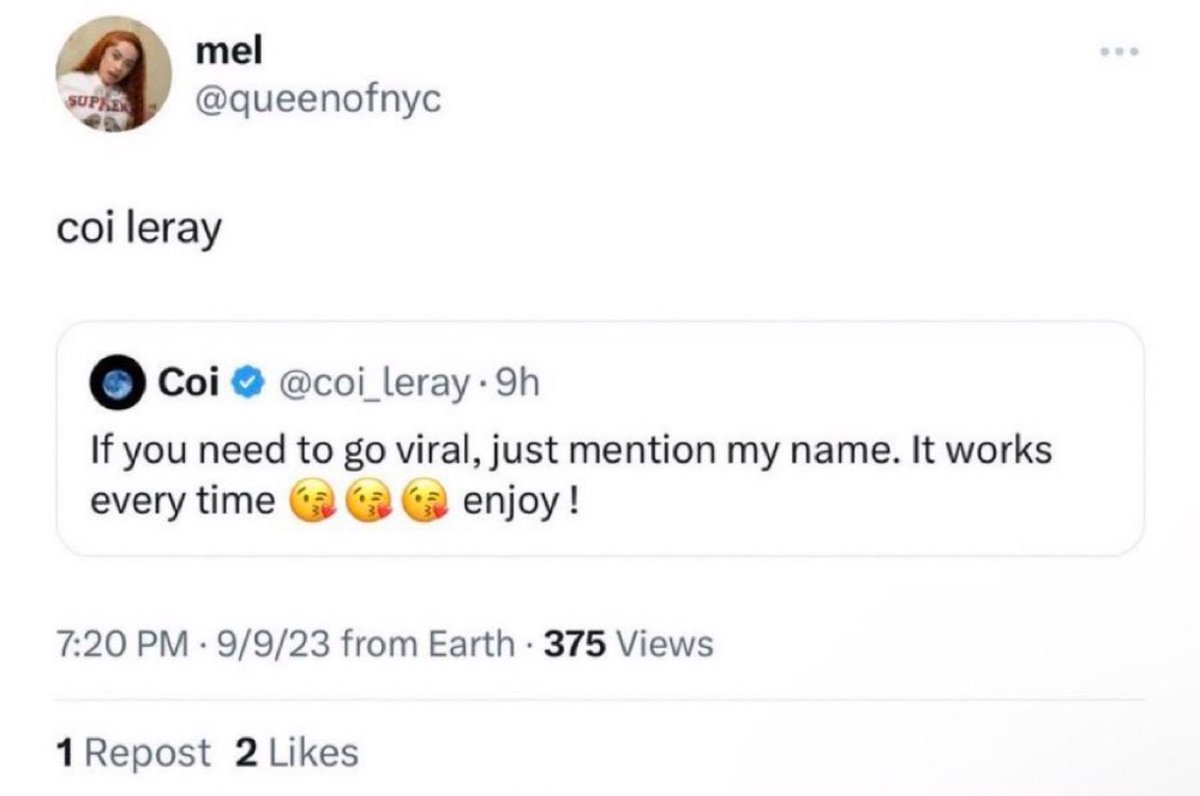Screen dimensions: 1200x796
Task: Click the "from Earth" location text
Action: click(428, 644)
